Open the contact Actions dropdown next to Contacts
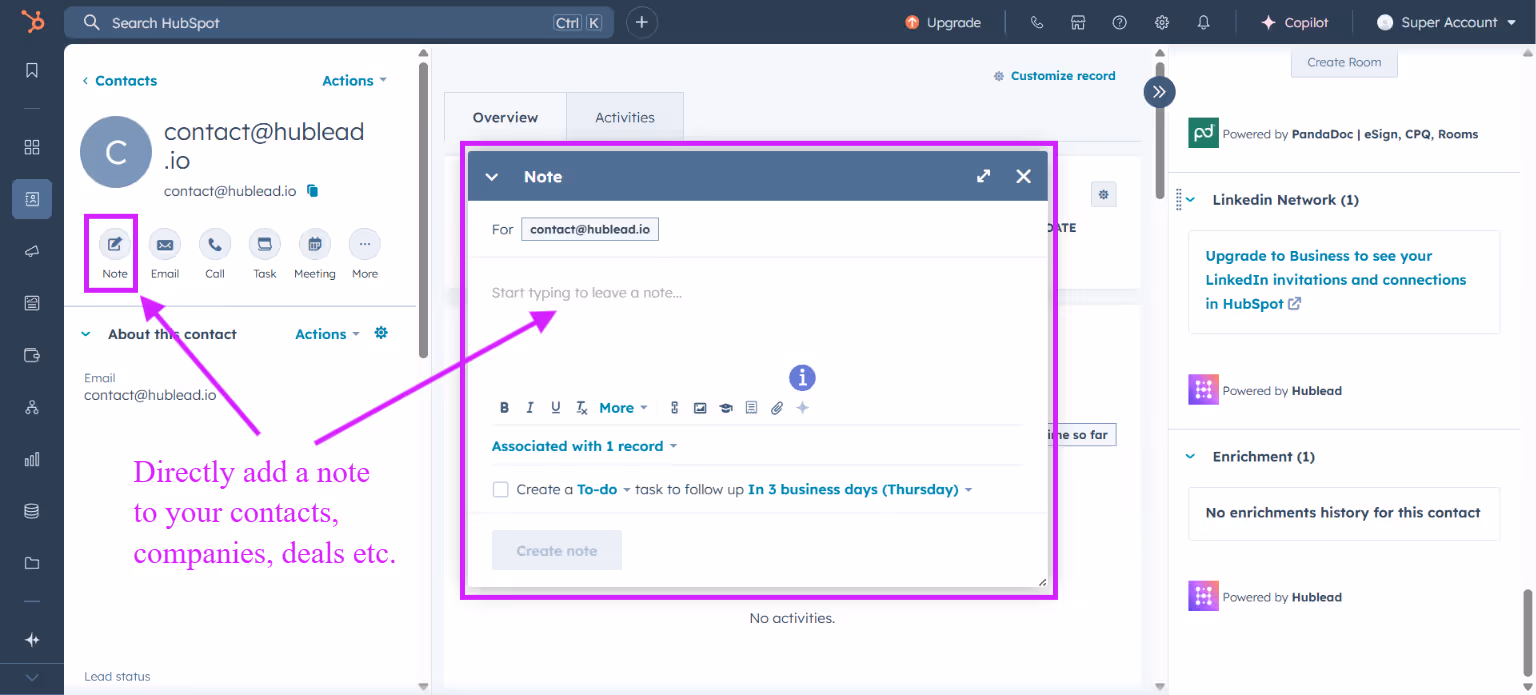This screenshot has width=1536, height=695. point(354,81)
